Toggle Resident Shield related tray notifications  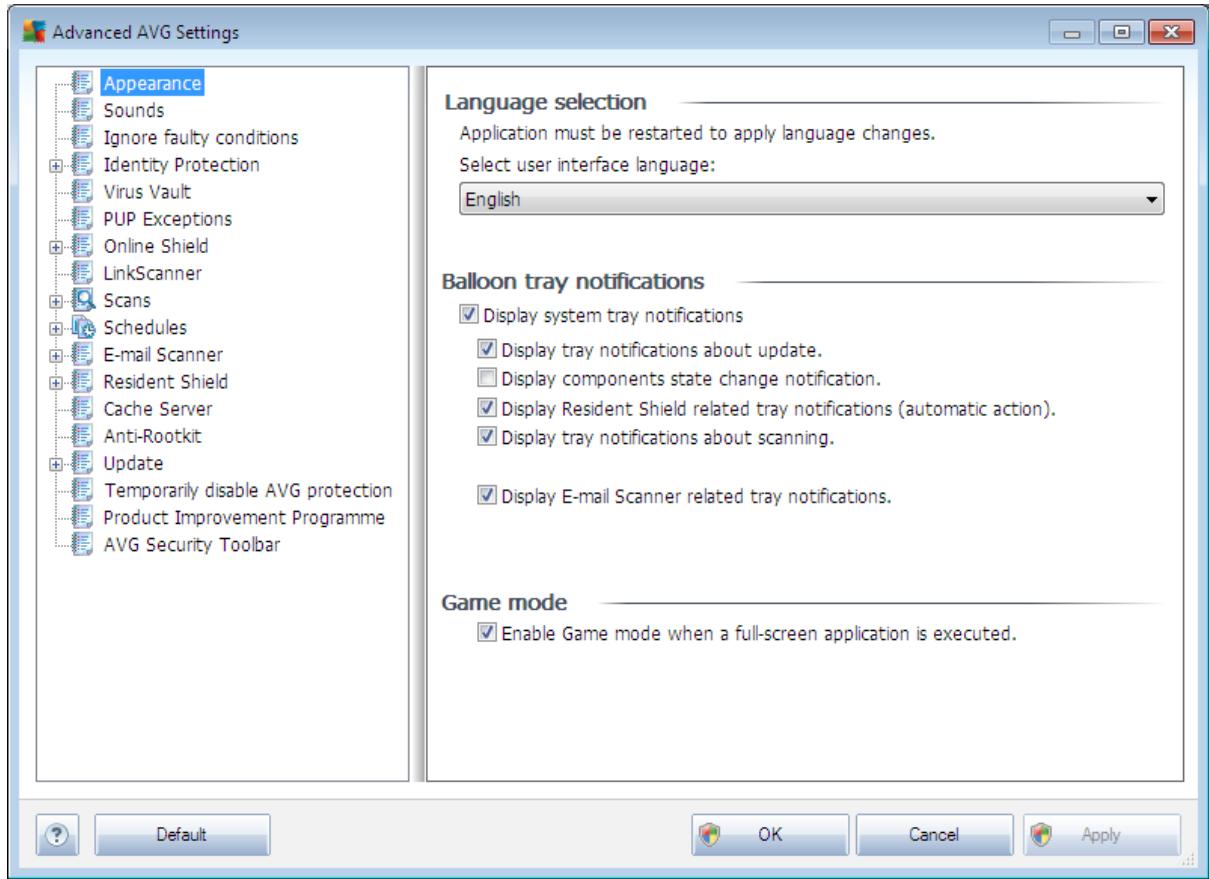(487, 408)
